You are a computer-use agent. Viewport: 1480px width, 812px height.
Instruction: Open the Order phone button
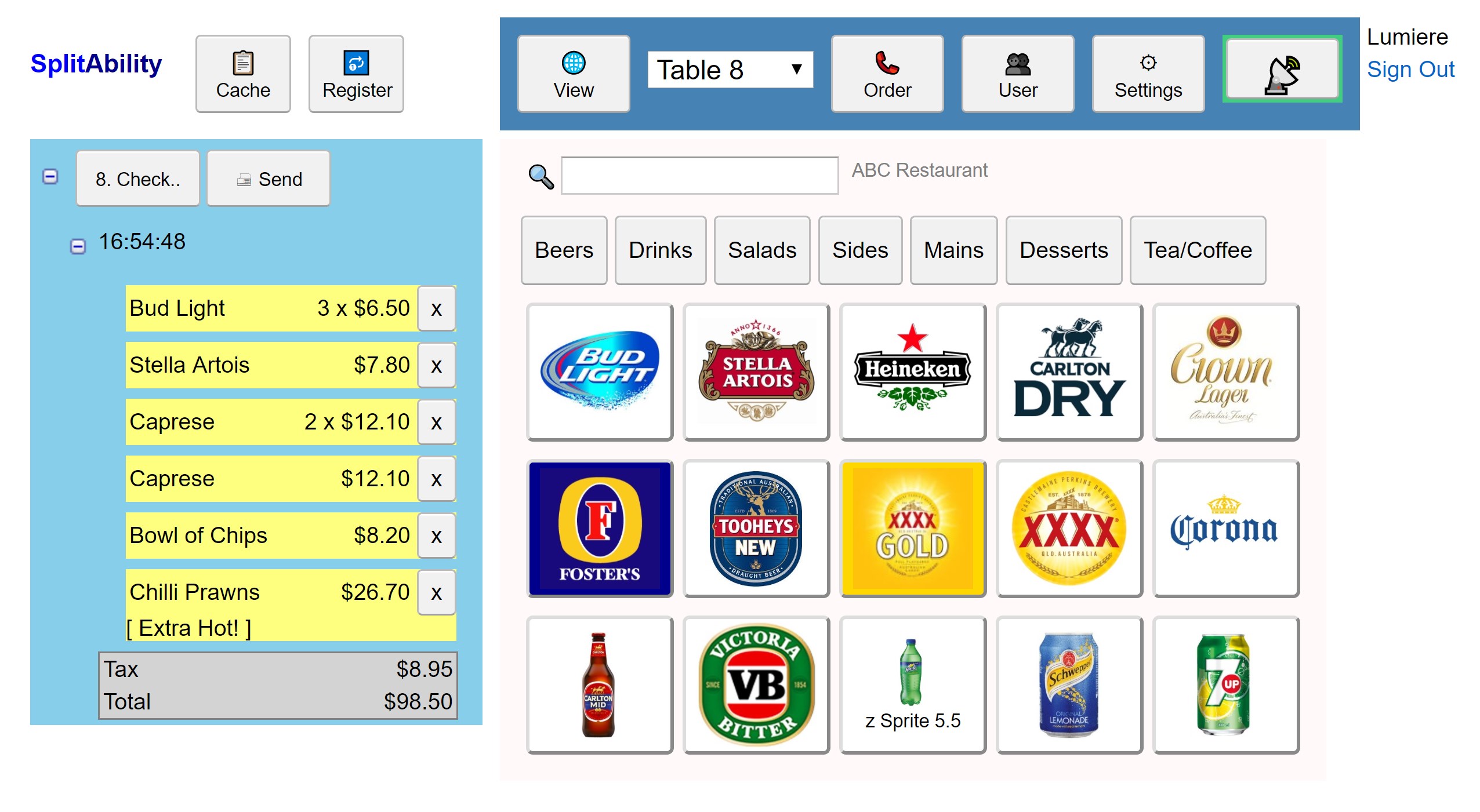(887, 75)
